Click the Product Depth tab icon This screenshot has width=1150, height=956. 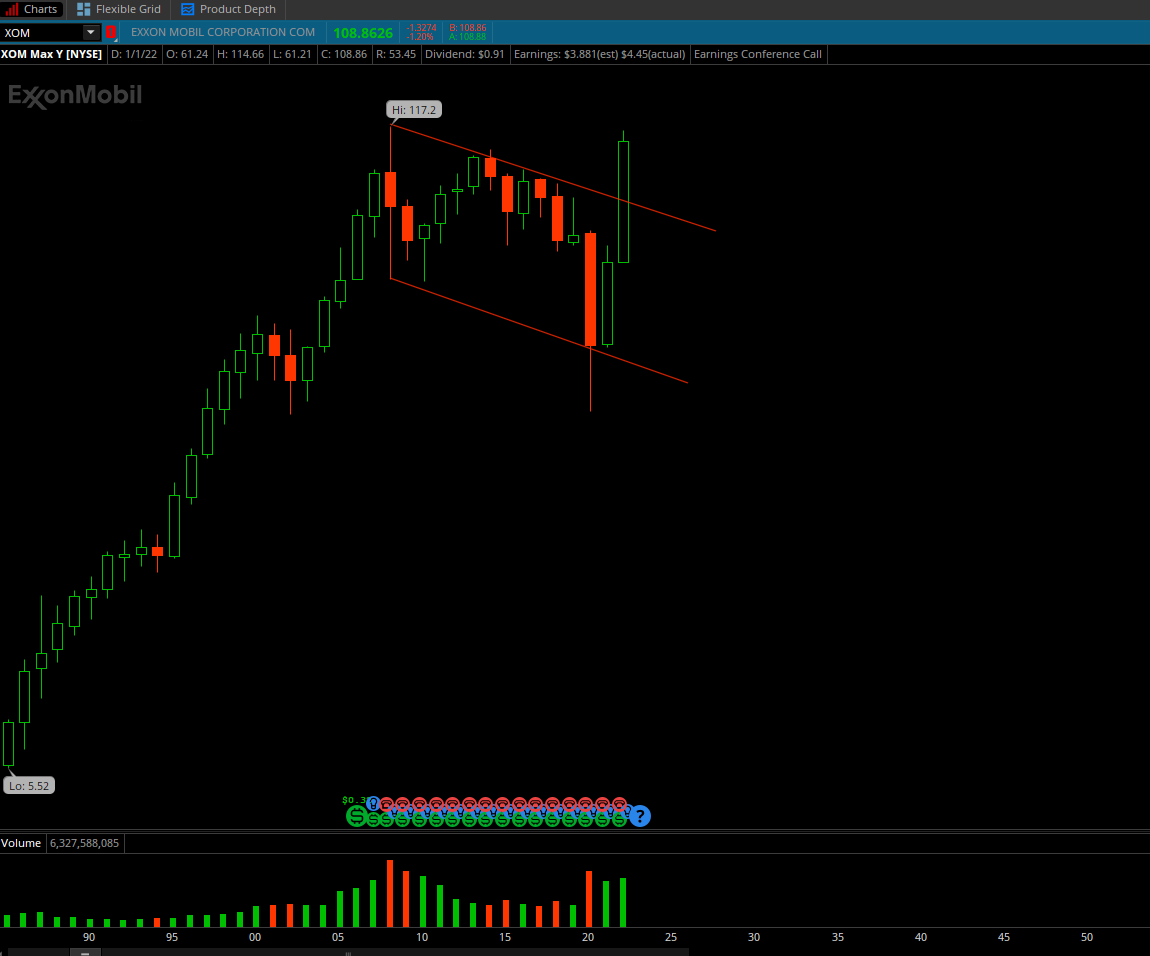click(x=187, y=9)
